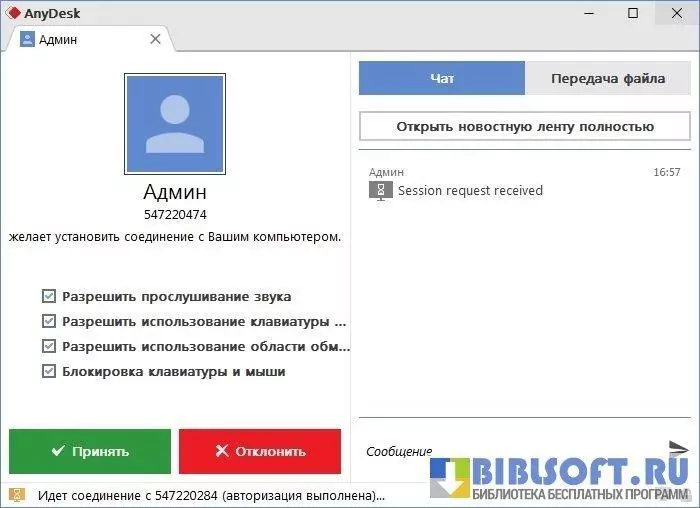Viewport: 700px width, 508px height.
Task: Focus the Сообщение message input field
Action: click(510, 451)
